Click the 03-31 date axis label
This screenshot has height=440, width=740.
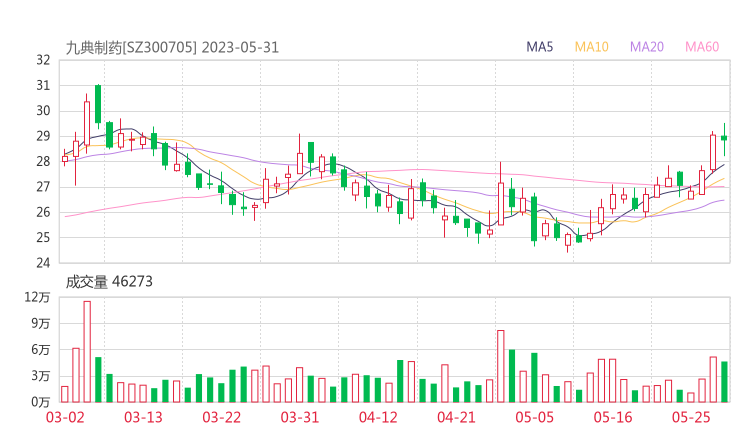[300, 417]
